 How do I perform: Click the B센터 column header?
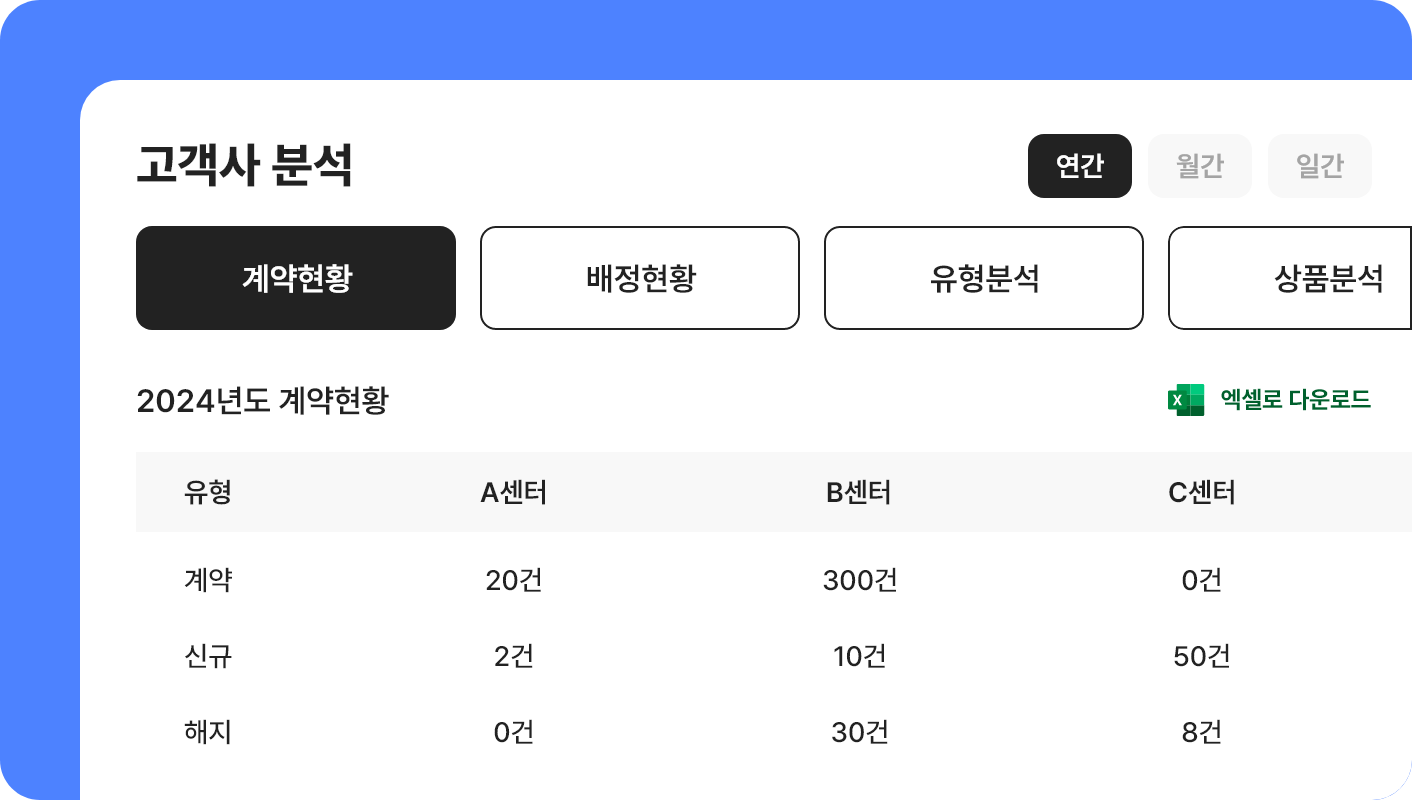859,492
